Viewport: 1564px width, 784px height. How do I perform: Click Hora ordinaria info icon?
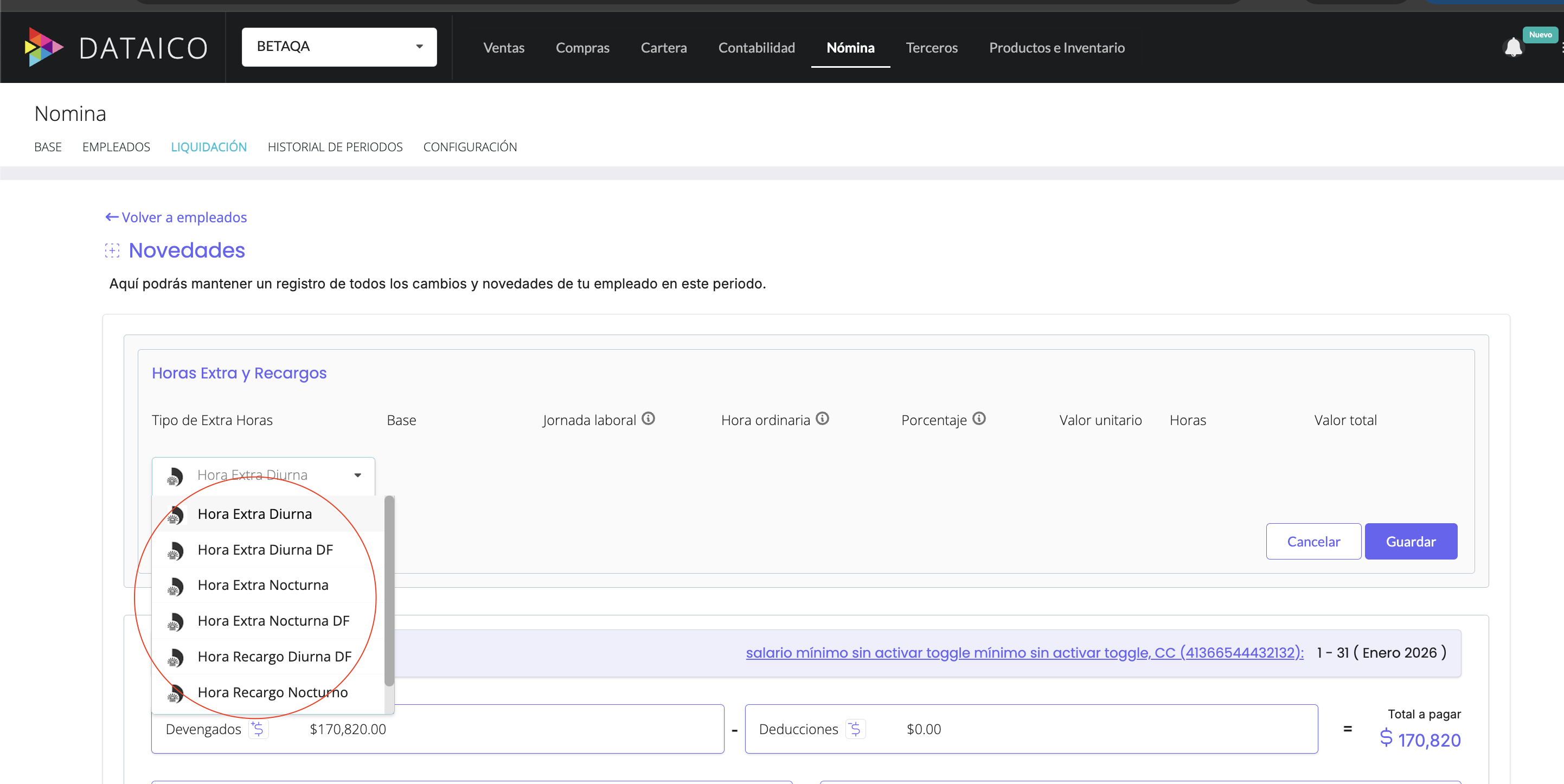822,419
